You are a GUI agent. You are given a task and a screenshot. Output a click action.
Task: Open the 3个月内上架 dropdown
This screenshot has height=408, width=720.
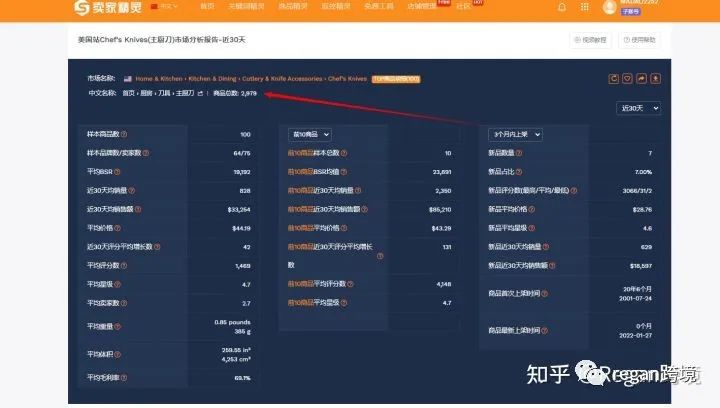(515, 135)
